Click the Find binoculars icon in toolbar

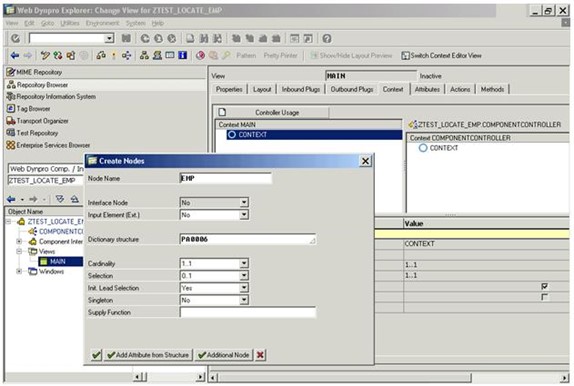(204, 38)
